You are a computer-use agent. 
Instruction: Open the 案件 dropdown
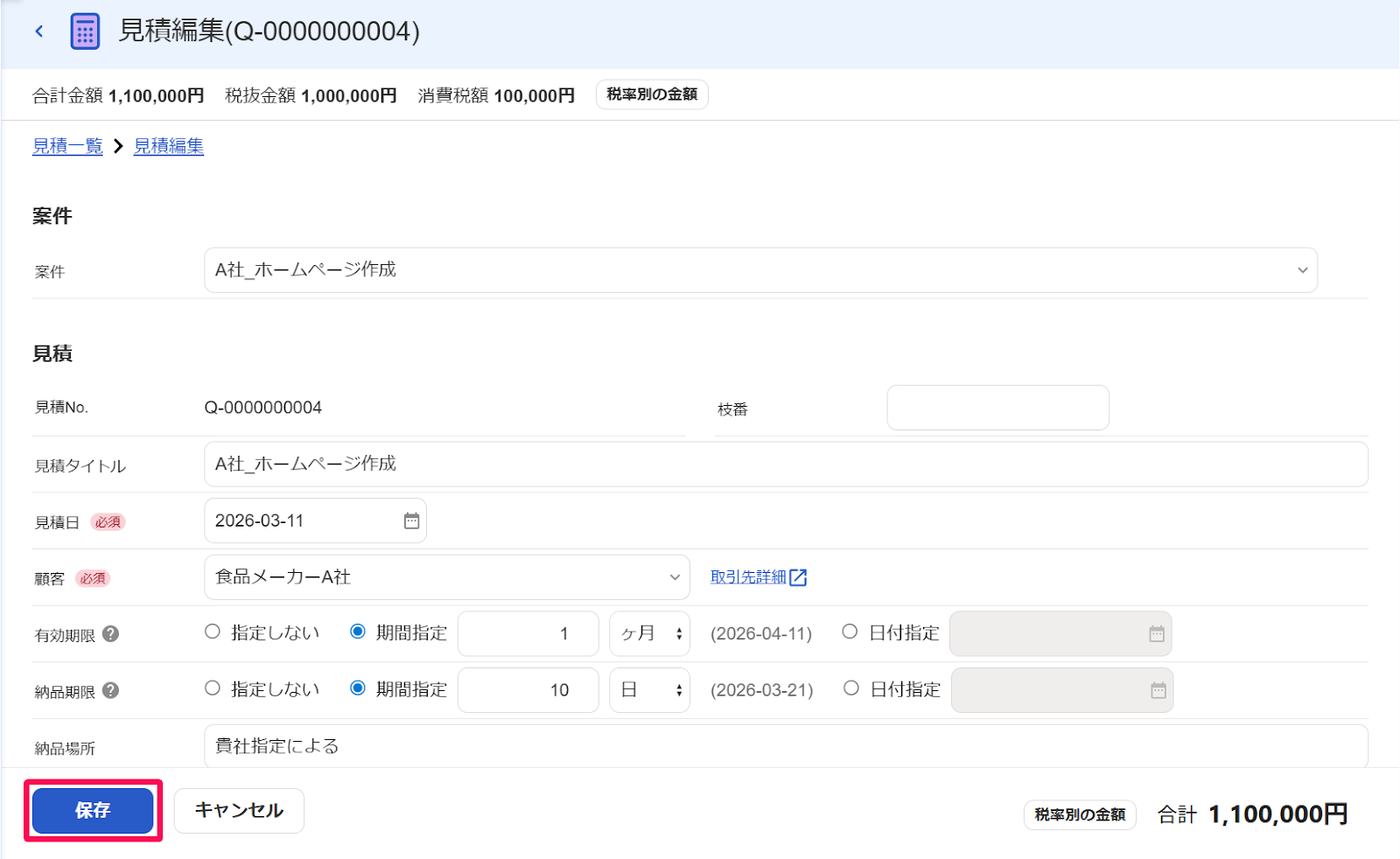coord(760,270)
